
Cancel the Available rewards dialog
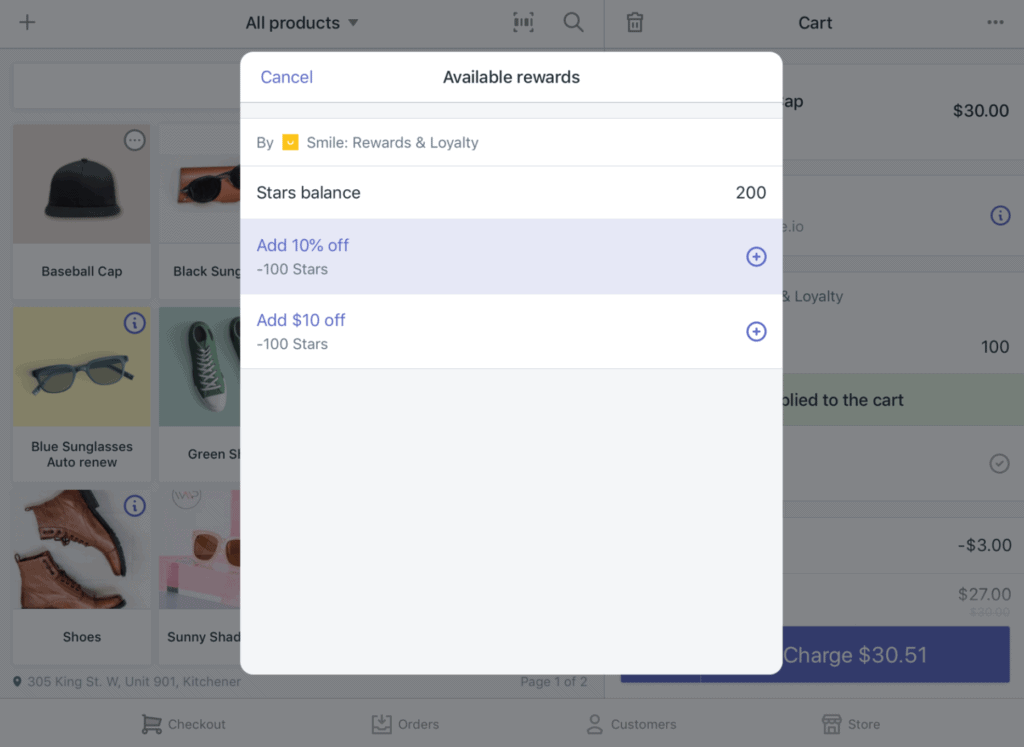coord(287,77)
